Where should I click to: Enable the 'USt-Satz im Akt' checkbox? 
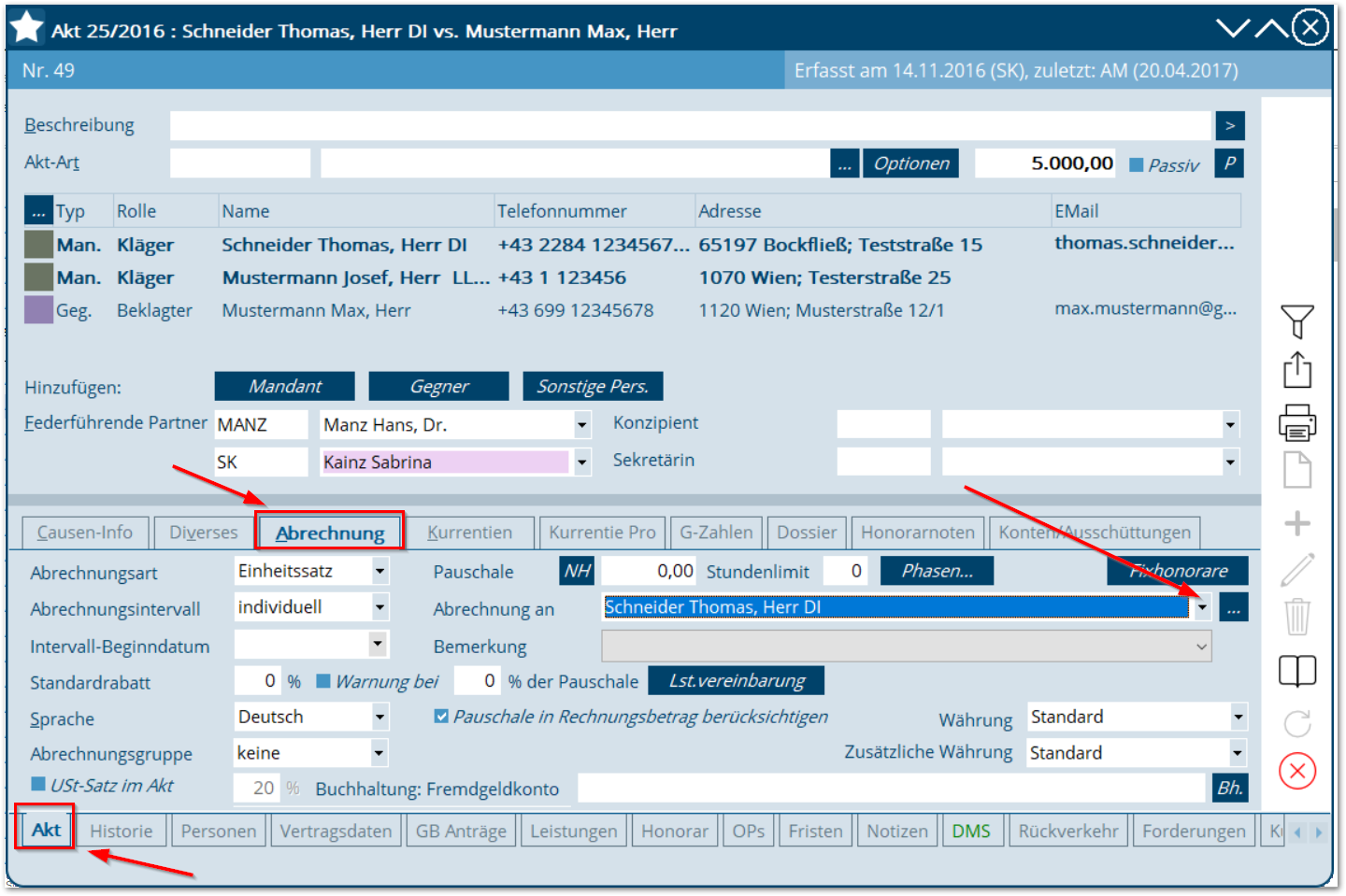(38, 784)
